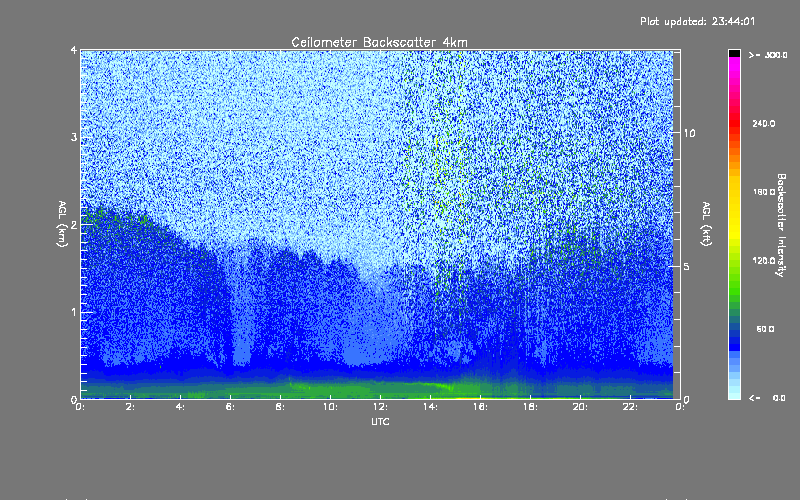Click the '180.0' colorbar value
Viewport: 800px width, 500px height.
tap(764, 192)
